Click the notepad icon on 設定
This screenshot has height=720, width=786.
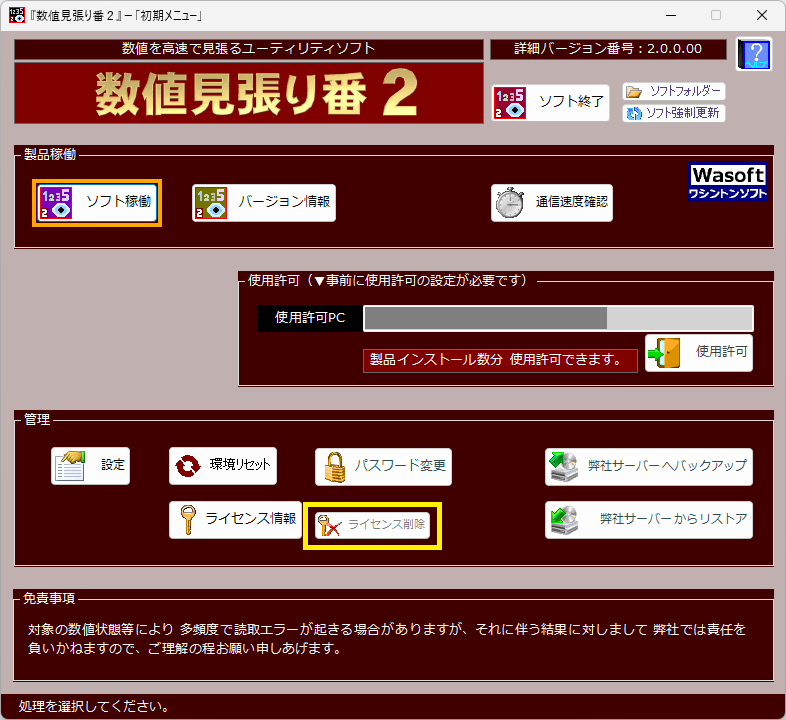[70, 466]
